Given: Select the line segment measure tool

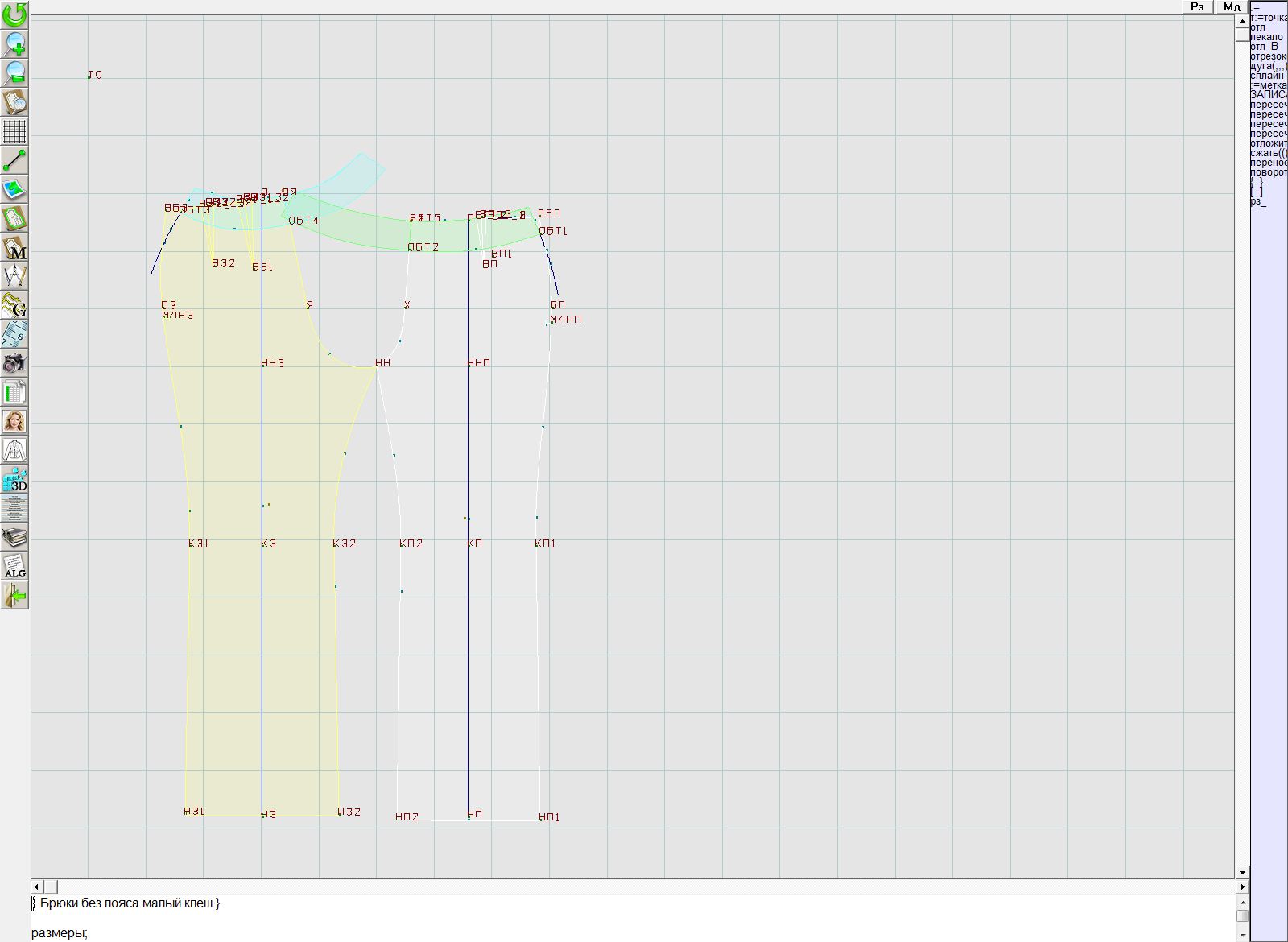Looking at the screenshot, I should click(14, 160).
